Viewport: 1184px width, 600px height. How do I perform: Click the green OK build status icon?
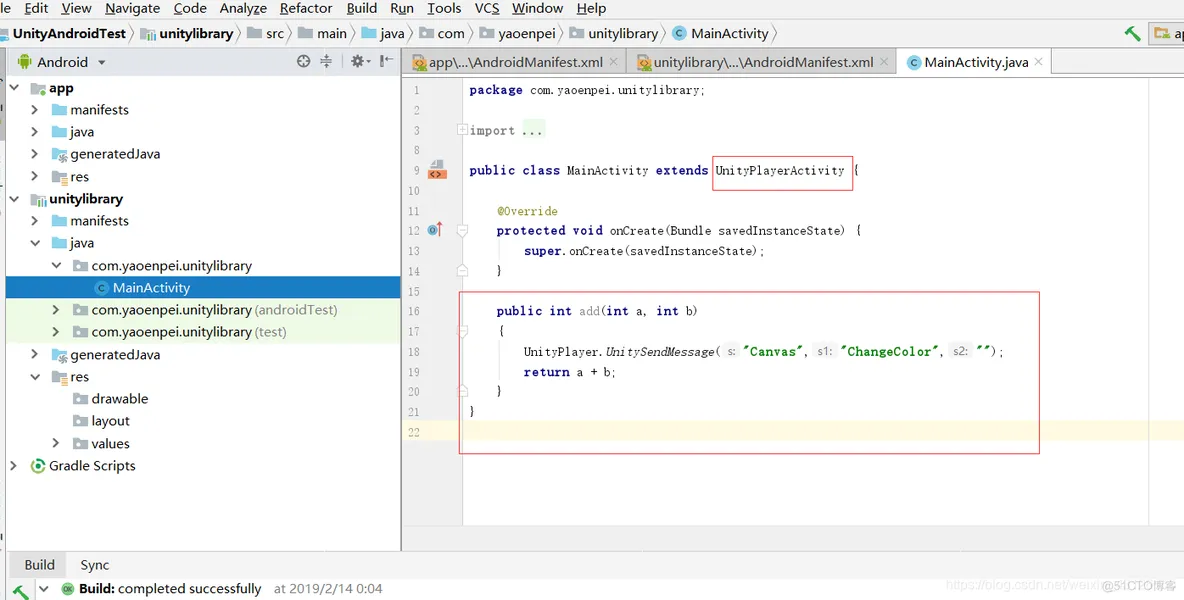pos(68,589)
